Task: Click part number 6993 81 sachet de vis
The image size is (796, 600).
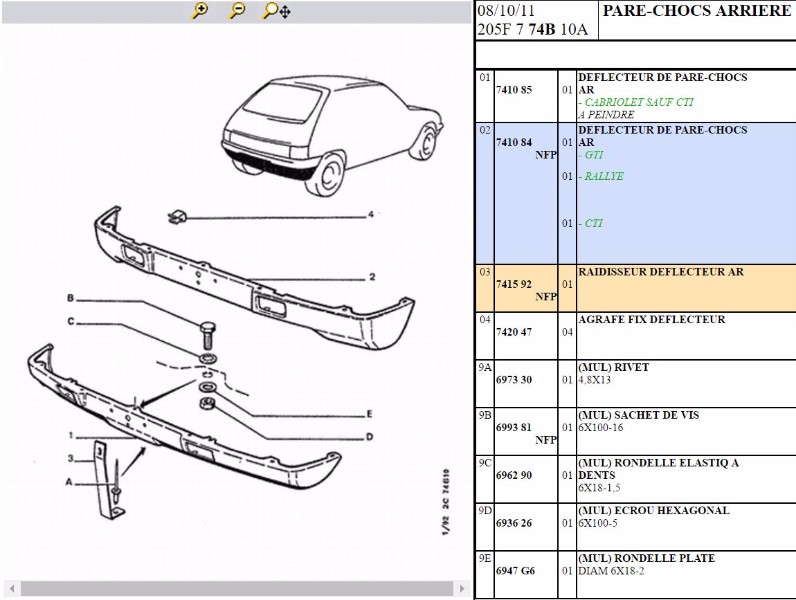Action: click(x=514, y=427)
